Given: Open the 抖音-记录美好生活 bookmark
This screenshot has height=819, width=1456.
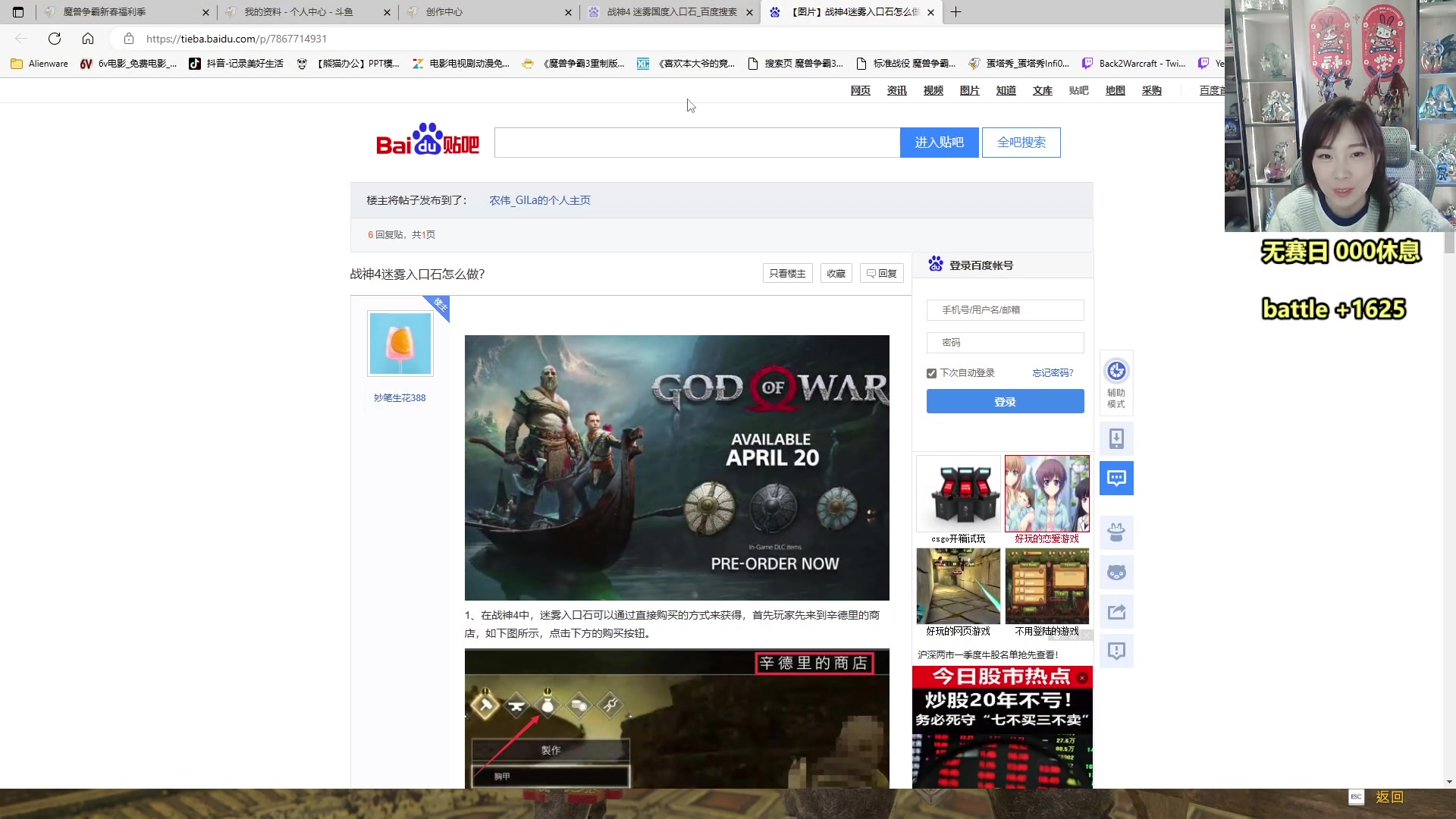Looking at the screenshot, I should click(x=237, y=64).
